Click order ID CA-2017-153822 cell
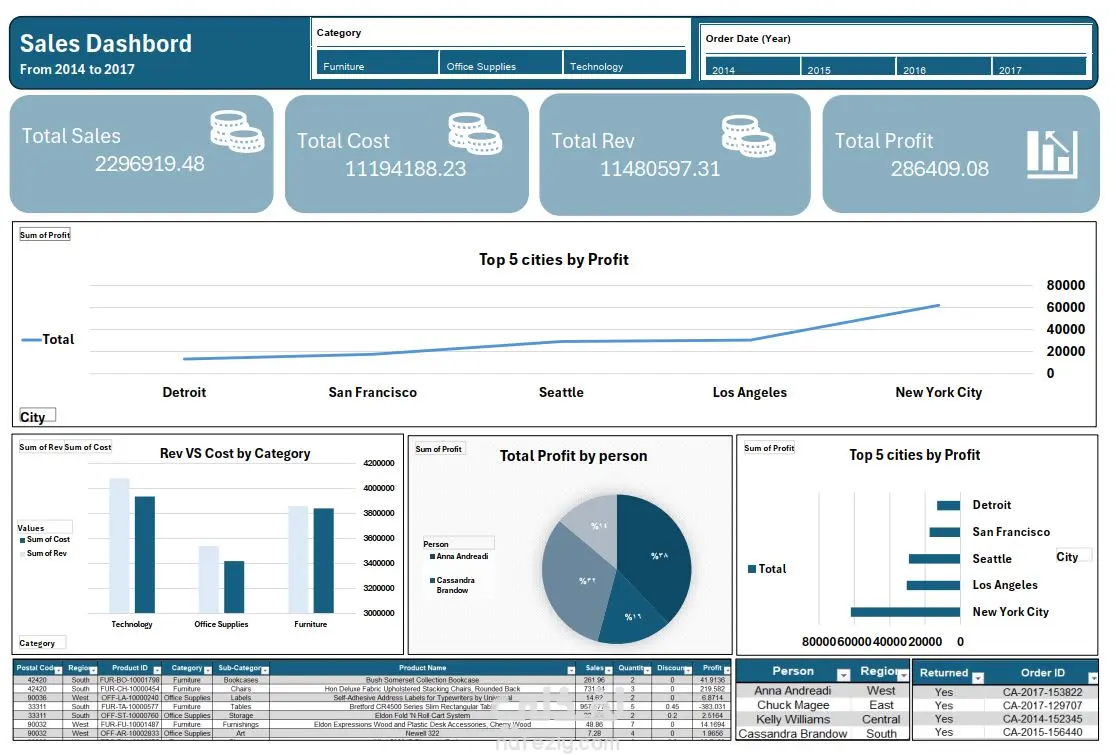Screen dimensions: 1116x755 (x=1042, y=692)
